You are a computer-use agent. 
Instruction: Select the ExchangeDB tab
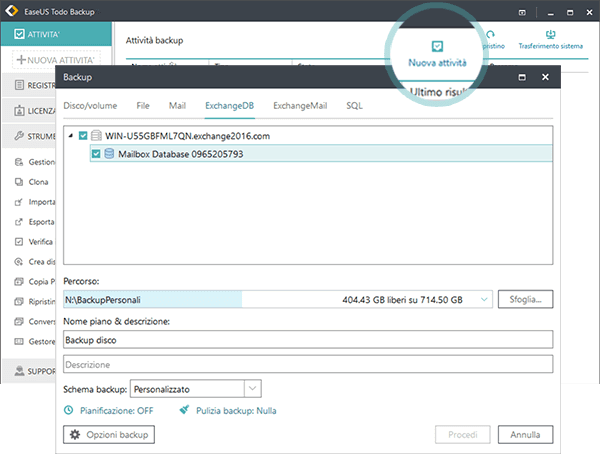click(x=230, y=106)
